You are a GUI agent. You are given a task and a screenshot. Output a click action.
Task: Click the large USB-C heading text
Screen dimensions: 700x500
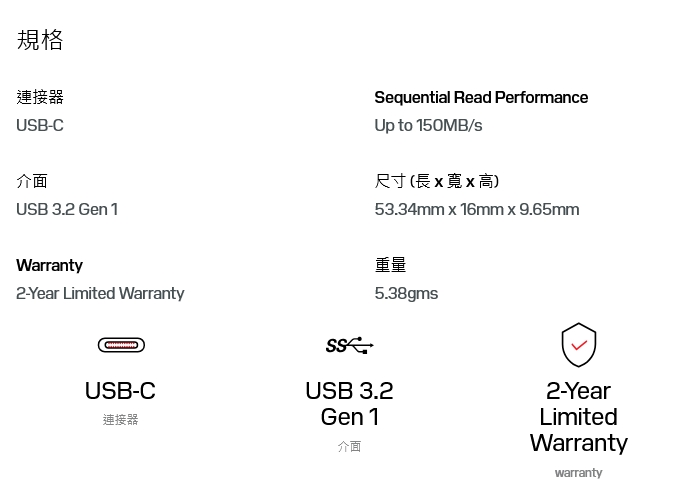tap(121, 391)
